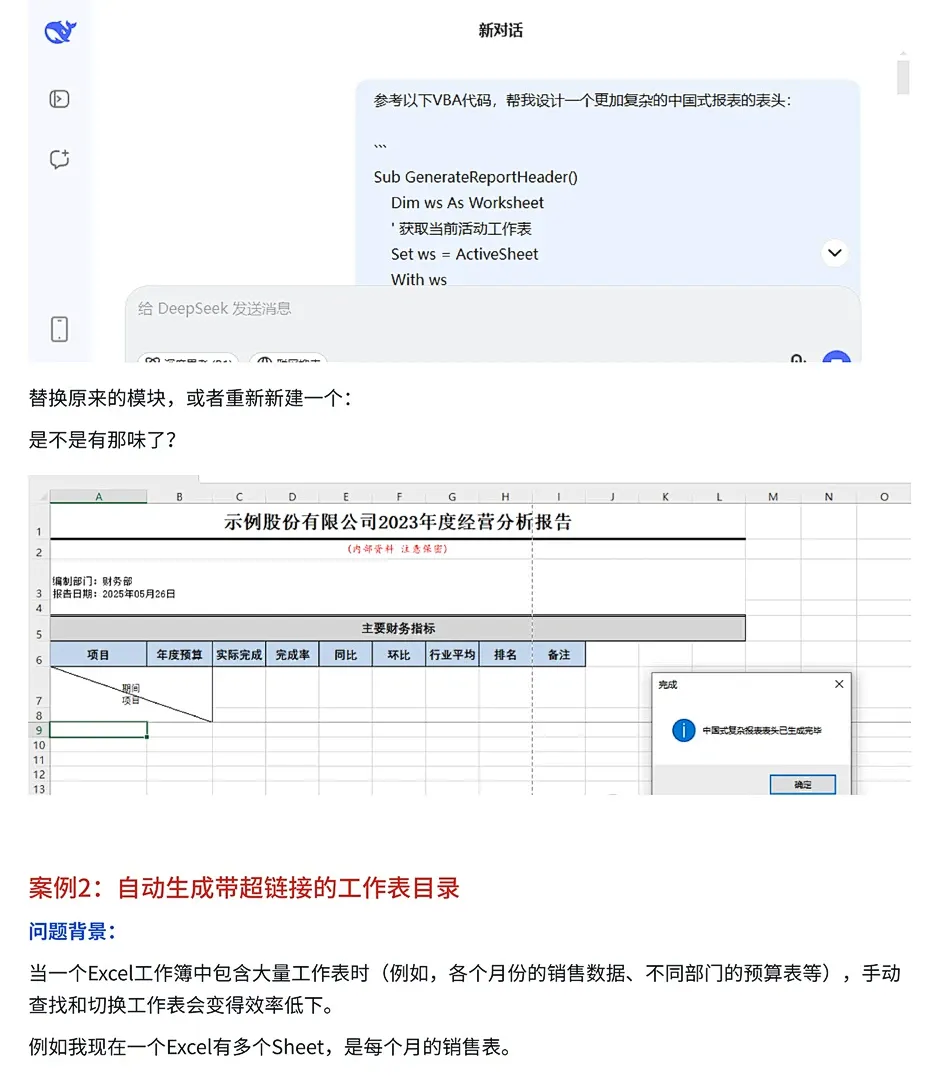Click the Dim ws As Worksheet line
Image resolution: width=945 pixels, height=1091 pixels.
[x=467, y=202]
